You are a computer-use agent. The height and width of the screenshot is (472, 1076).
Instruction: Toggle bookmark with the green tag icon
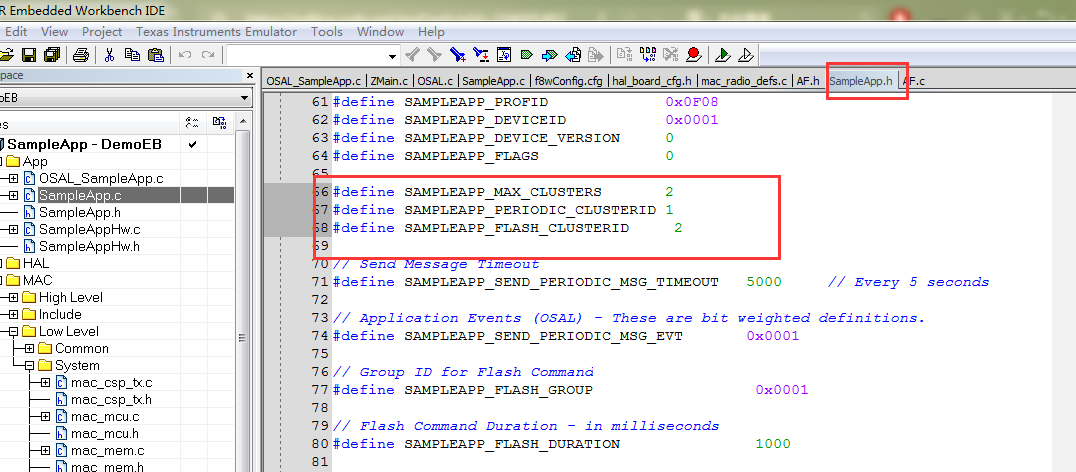tap(527, 55)
